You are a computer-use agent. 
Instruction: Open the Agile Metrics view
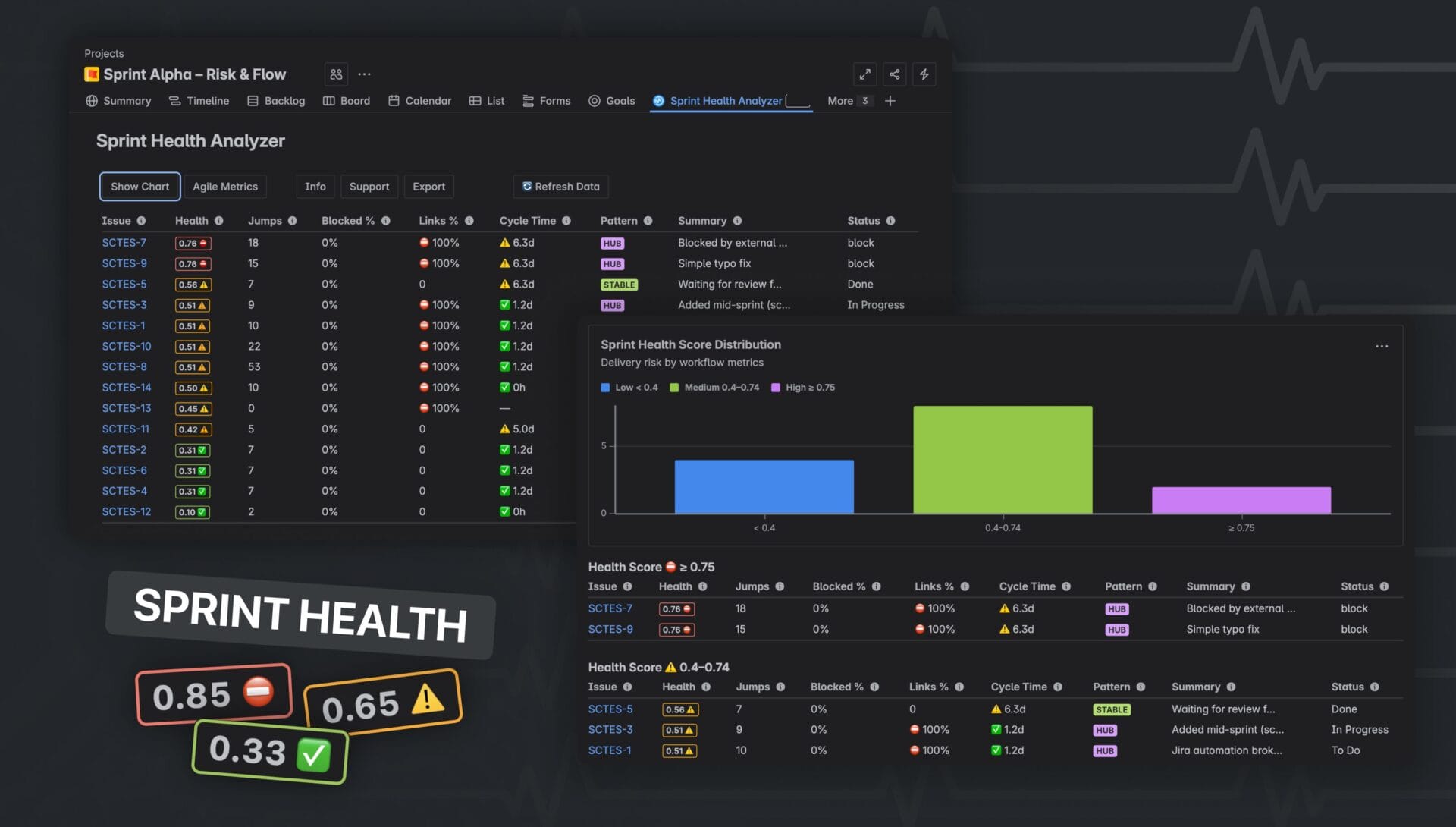(x=224, y=187)
